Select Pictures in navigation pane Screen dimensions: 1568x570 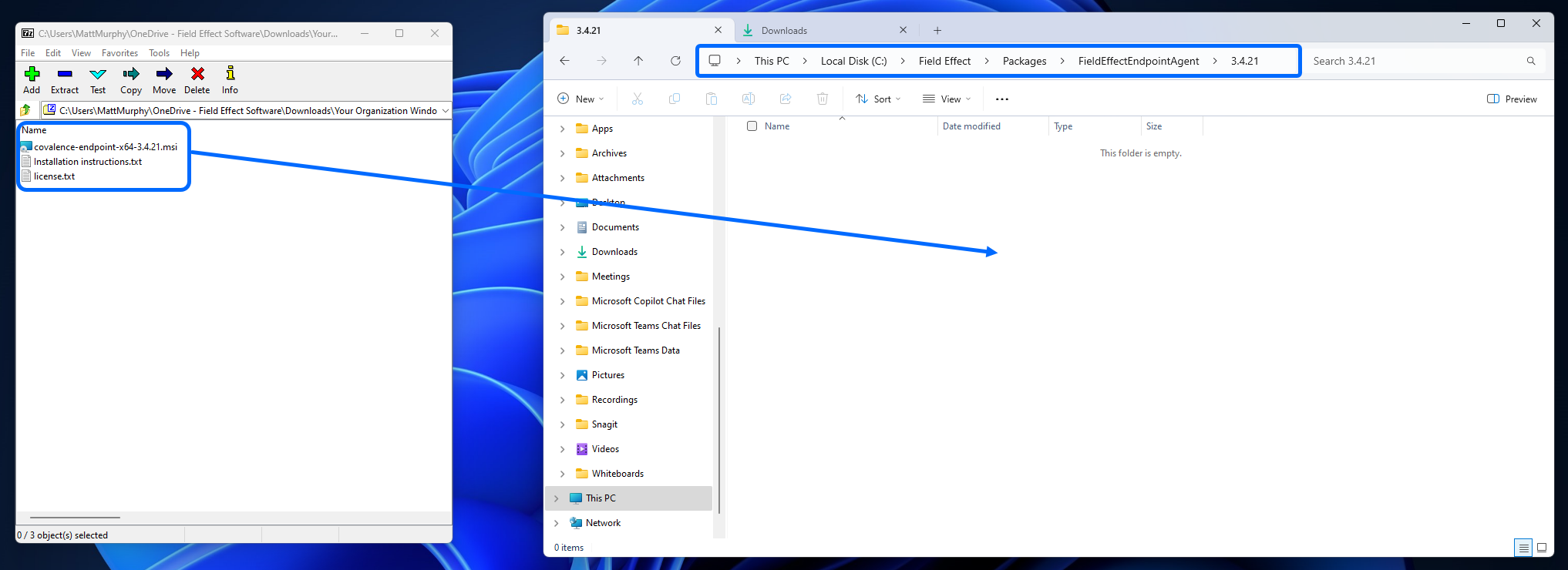point(608,375)
